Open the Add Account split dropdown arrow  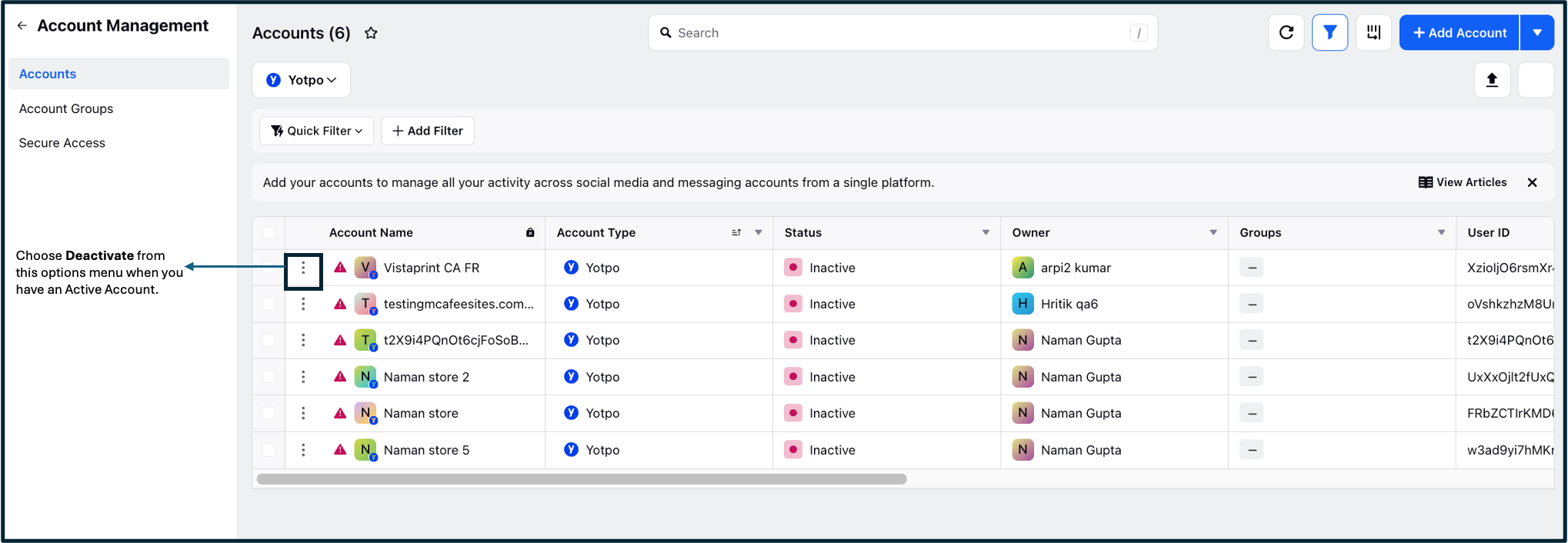[1537, 32]
